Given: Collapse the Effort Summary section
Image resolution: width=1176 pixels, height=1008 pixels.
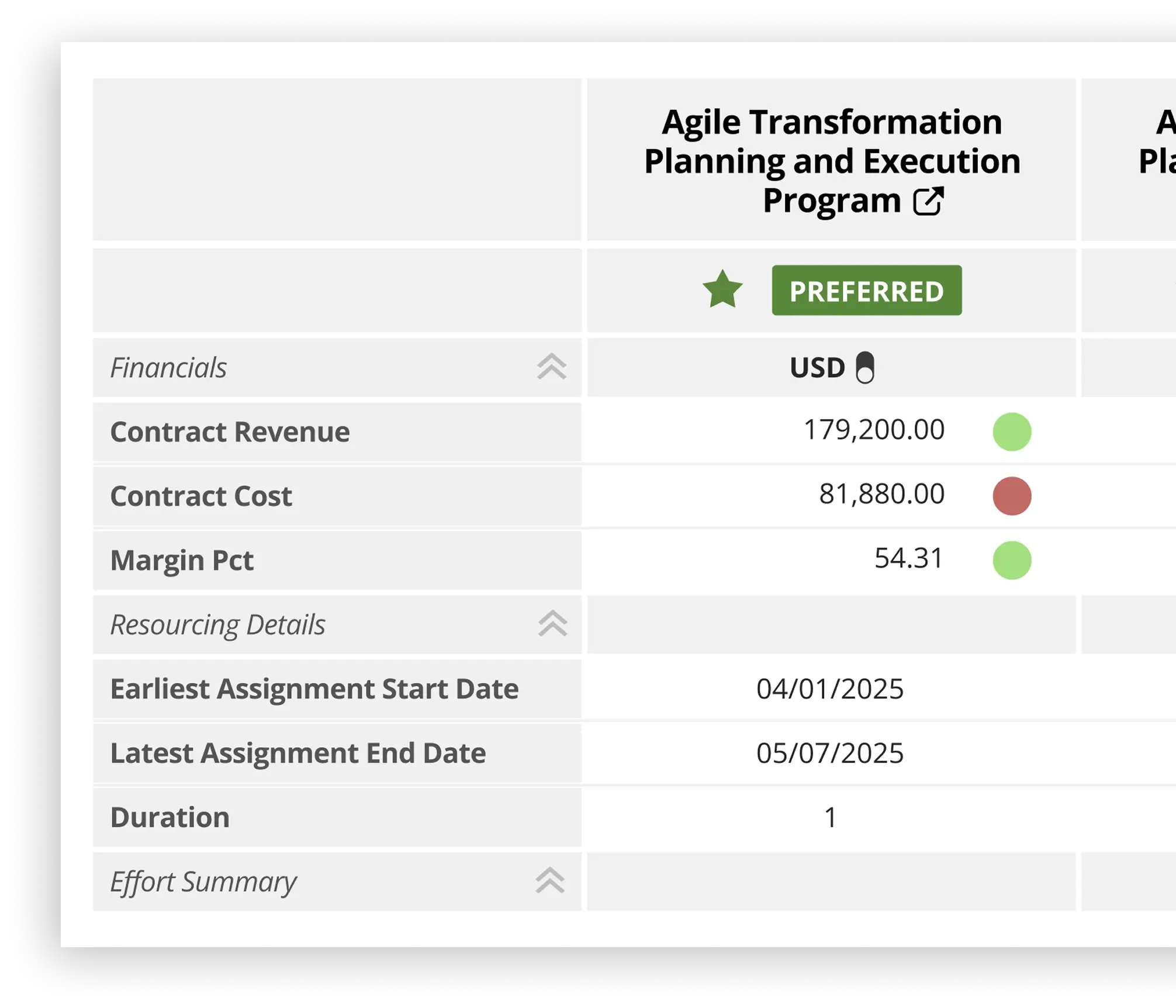Looking at the screenshot, I should point(550,881).
